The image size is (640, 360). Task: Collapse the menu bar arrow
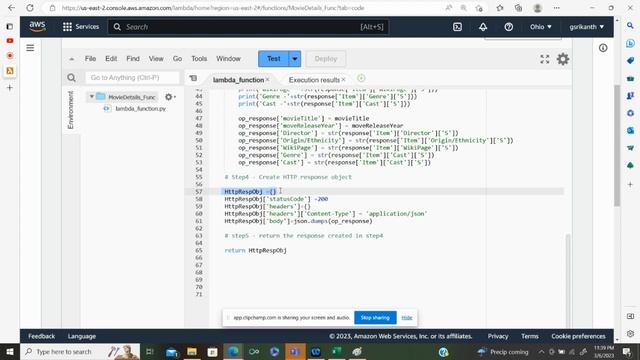pos(71,59)
